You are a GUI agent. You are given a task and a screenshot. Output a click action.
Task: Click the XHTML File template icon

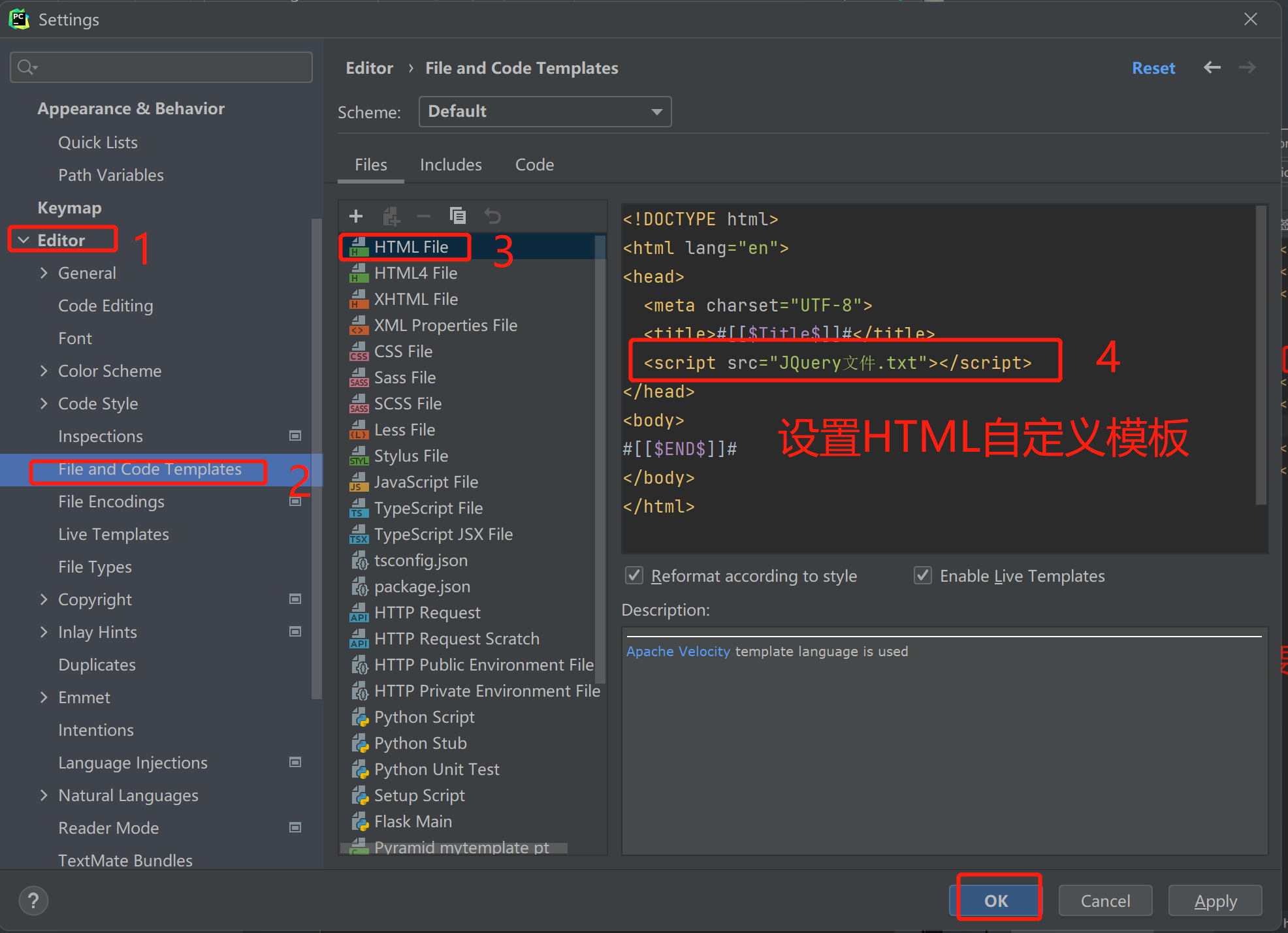pos(359,300)
